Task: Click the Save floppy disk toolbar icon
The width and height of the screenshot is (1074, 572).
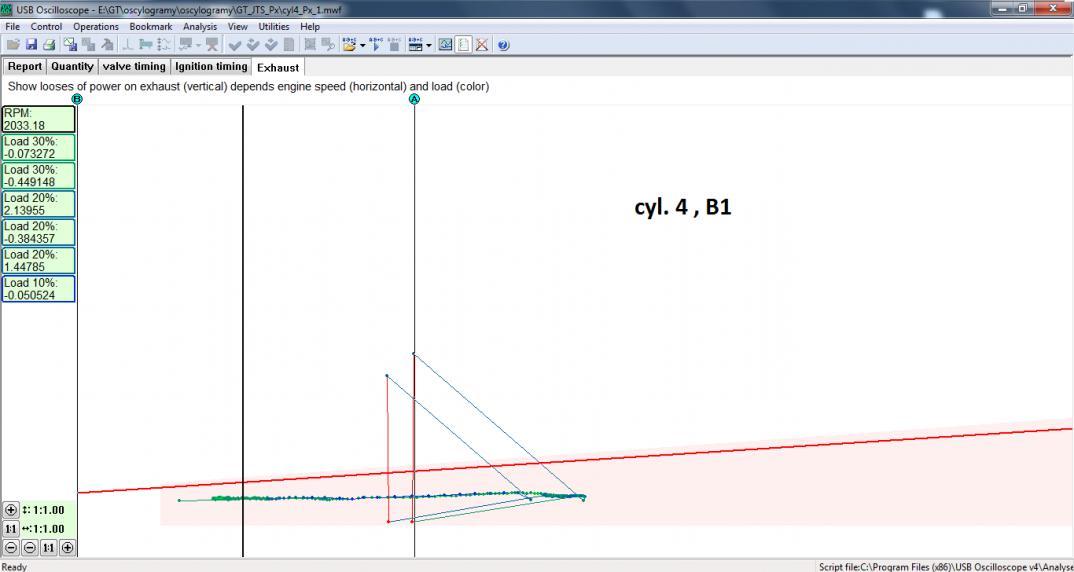Action: [x=31, y=45]
